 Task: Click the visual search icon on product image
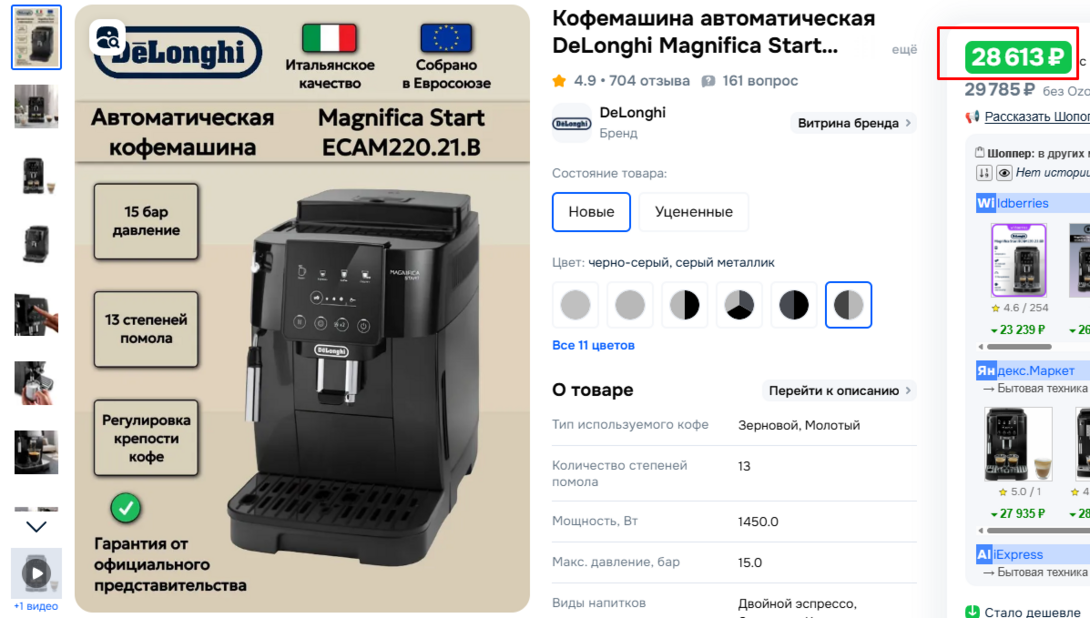(x=108, y=39)
